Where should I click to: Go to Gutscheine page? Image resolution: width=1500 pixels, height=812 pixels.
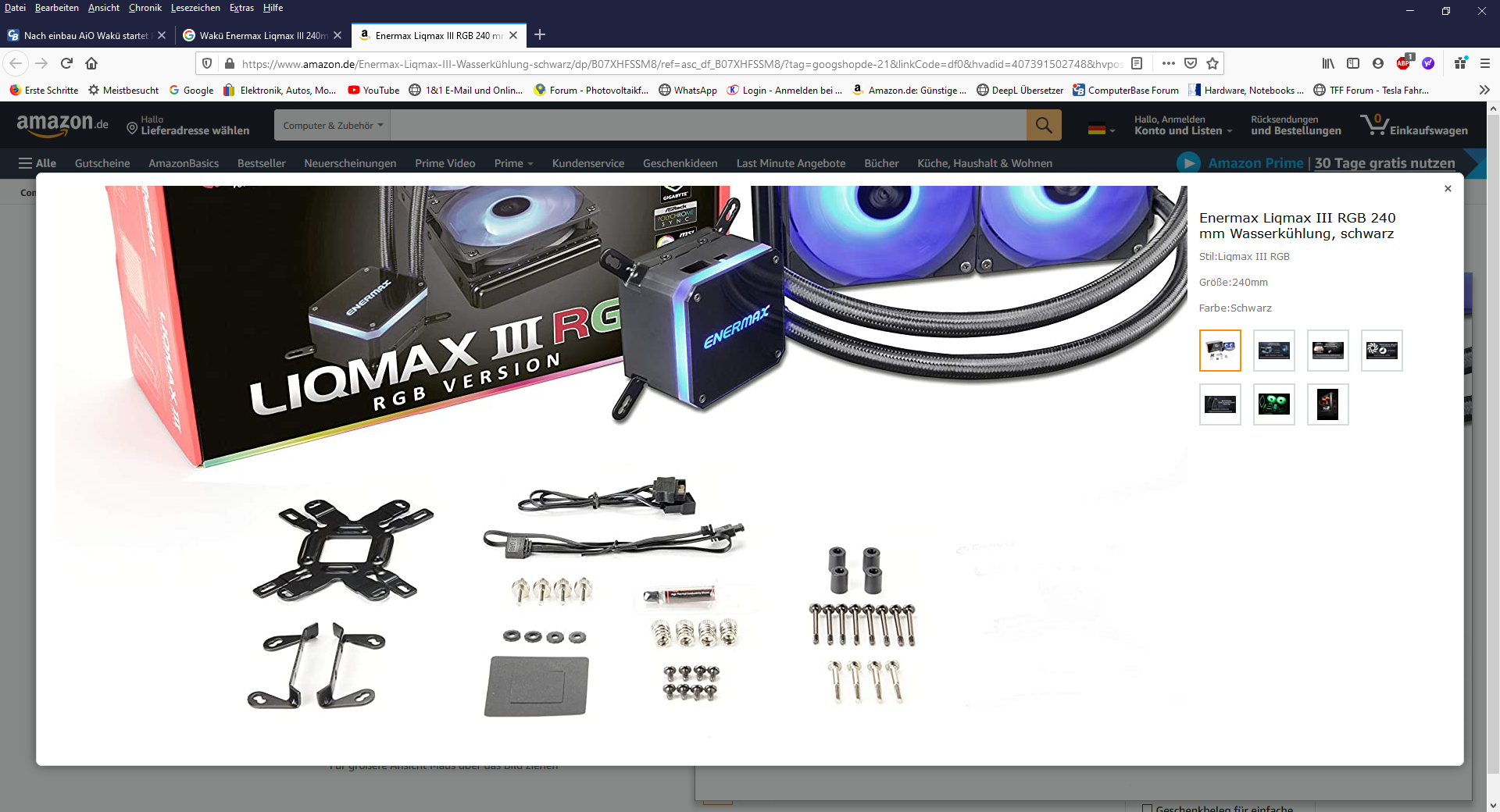[102, 163]
